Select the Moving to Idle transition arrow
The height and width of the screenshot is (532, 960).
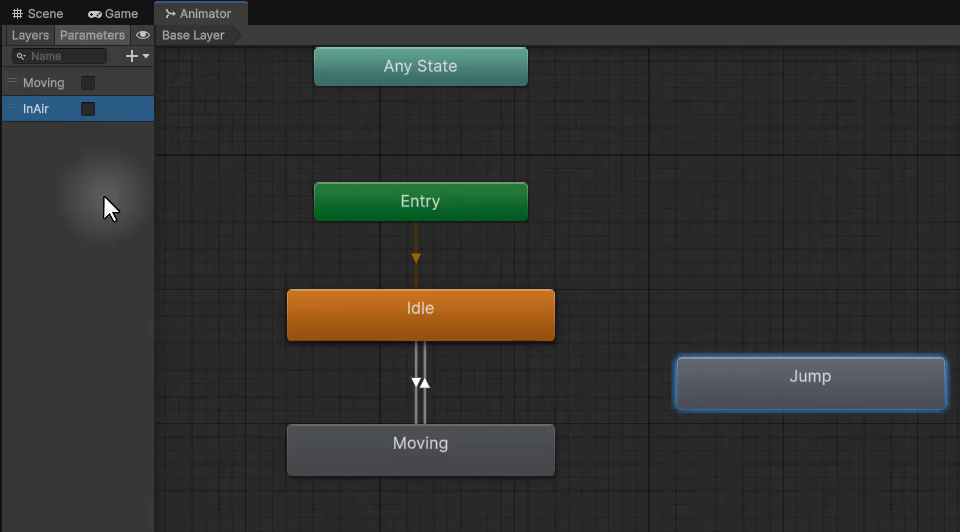tap(425, 383)
